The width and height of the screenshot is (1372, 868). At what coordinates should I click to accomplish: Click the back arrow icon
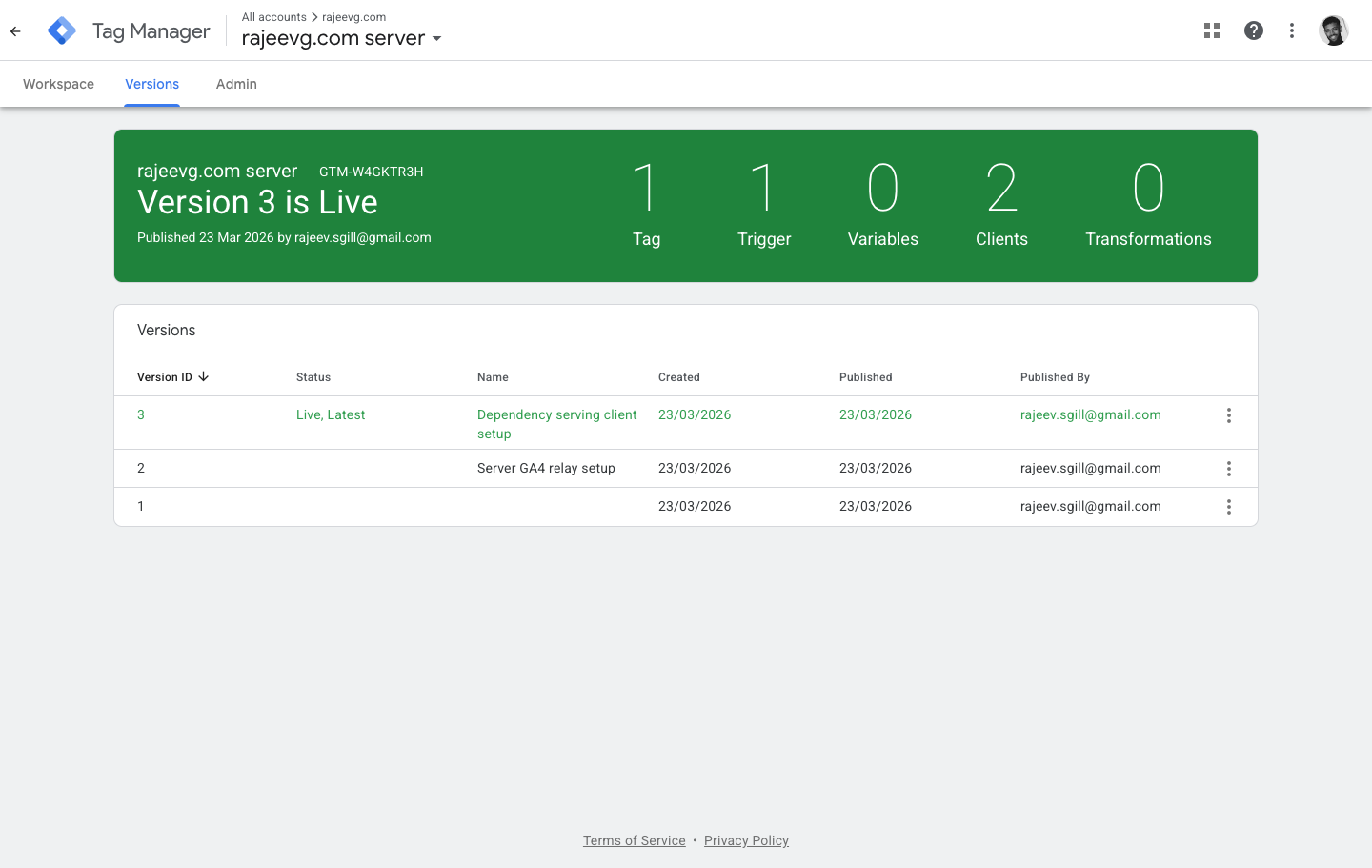[14, 30]
